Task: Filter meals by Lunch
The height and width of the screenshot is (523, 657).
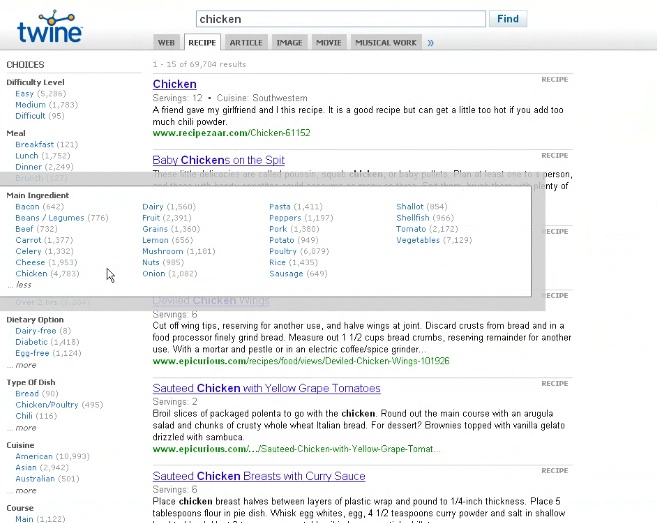Action: [x=27, y=155]
